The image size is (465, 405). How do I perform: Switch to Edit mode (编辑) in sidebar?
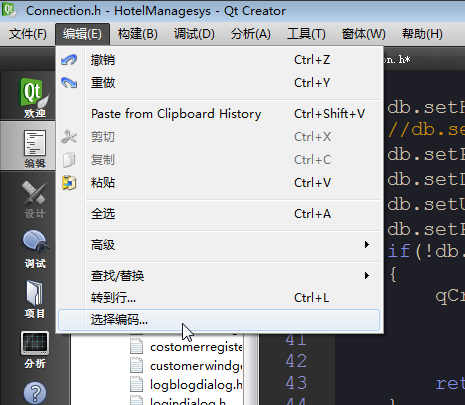coord(34,149)
